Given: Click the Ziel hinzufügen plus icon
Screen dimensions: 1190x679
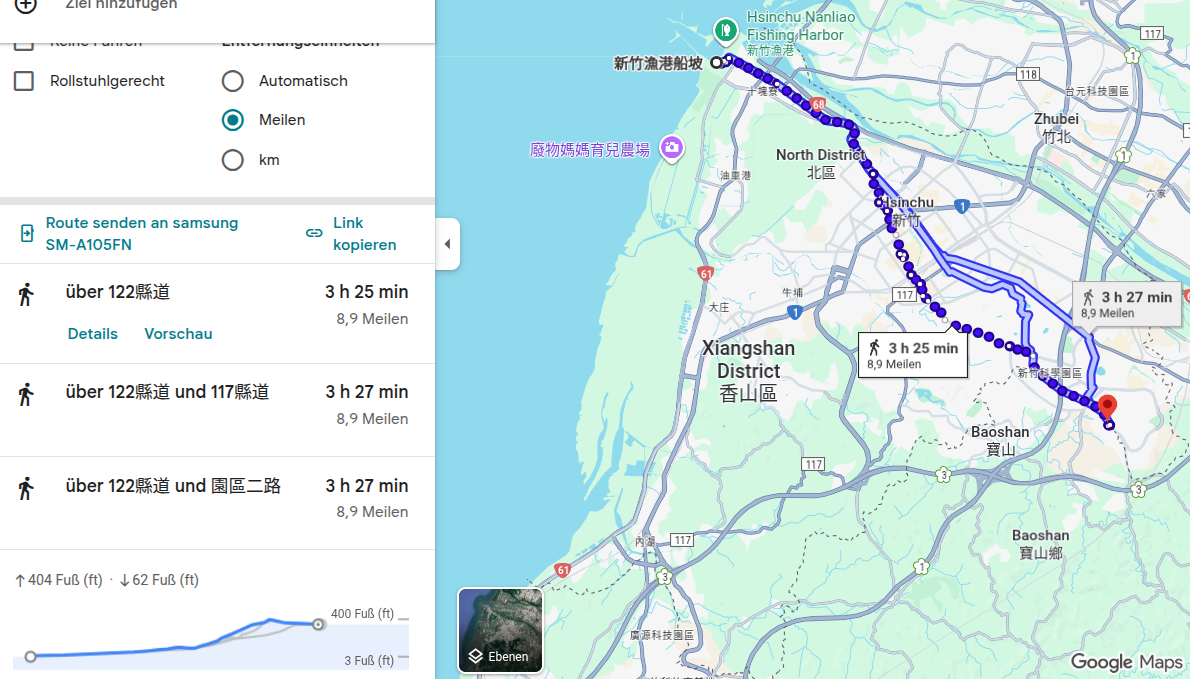Looking at the screenshot, I should (26, 5).
